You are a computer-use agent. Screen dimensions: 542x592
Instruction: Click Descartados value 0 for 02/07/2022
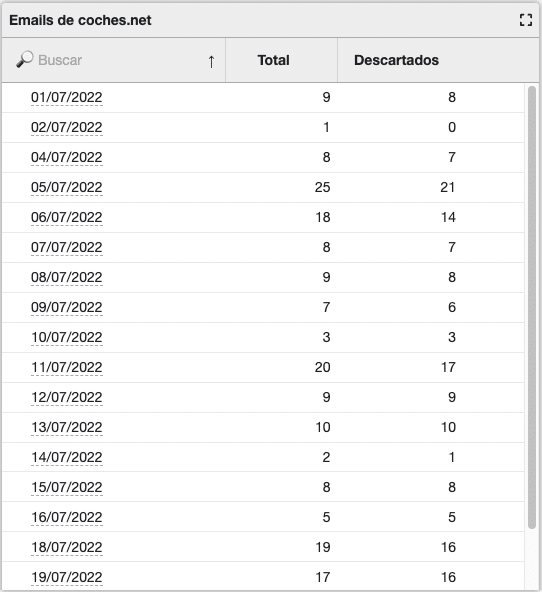tap(452, 127)
